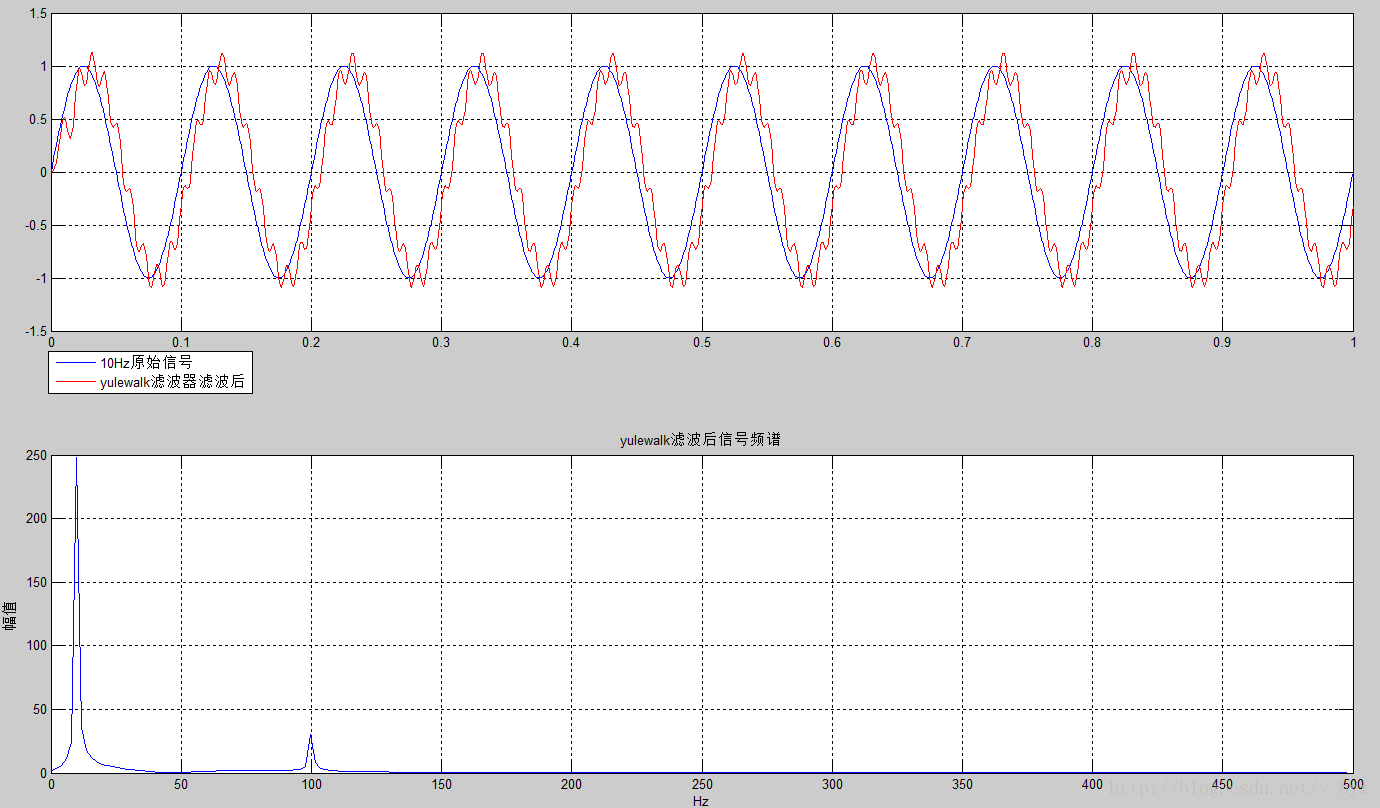Click the y-axis label '幅值'

10,614
